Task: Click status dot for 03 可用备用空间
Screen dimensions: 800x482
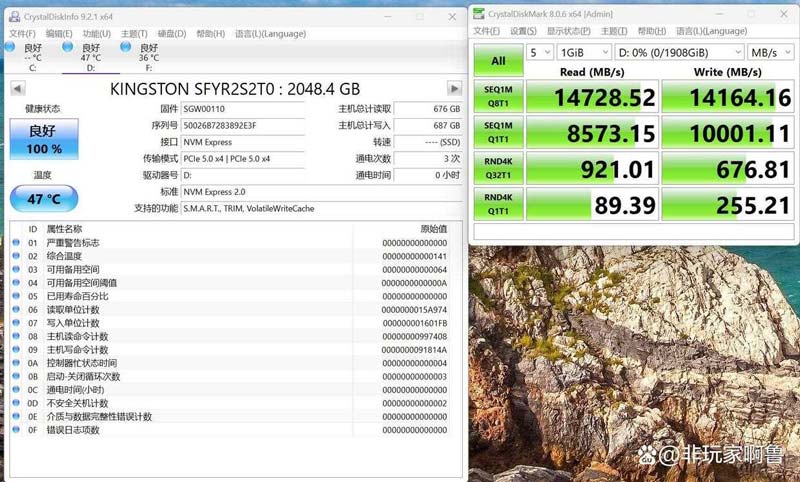Action: pos(16,269)
